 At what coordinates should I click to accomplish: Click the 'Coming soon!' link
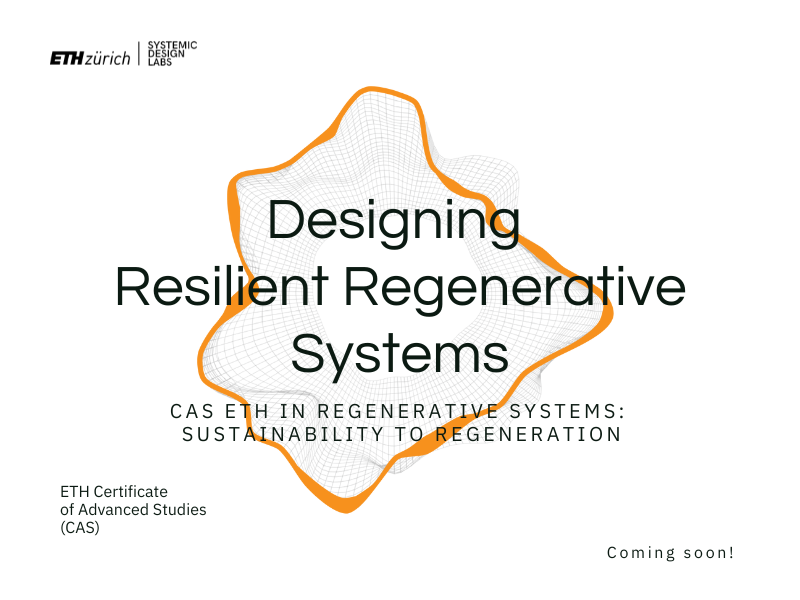tap(668, 552)
